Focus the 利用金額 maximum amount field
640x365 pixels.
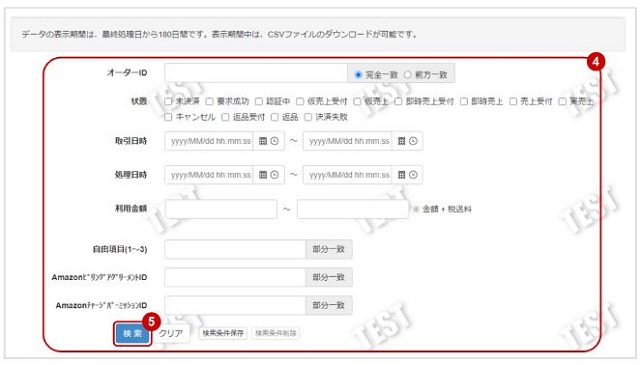[353, 209]
